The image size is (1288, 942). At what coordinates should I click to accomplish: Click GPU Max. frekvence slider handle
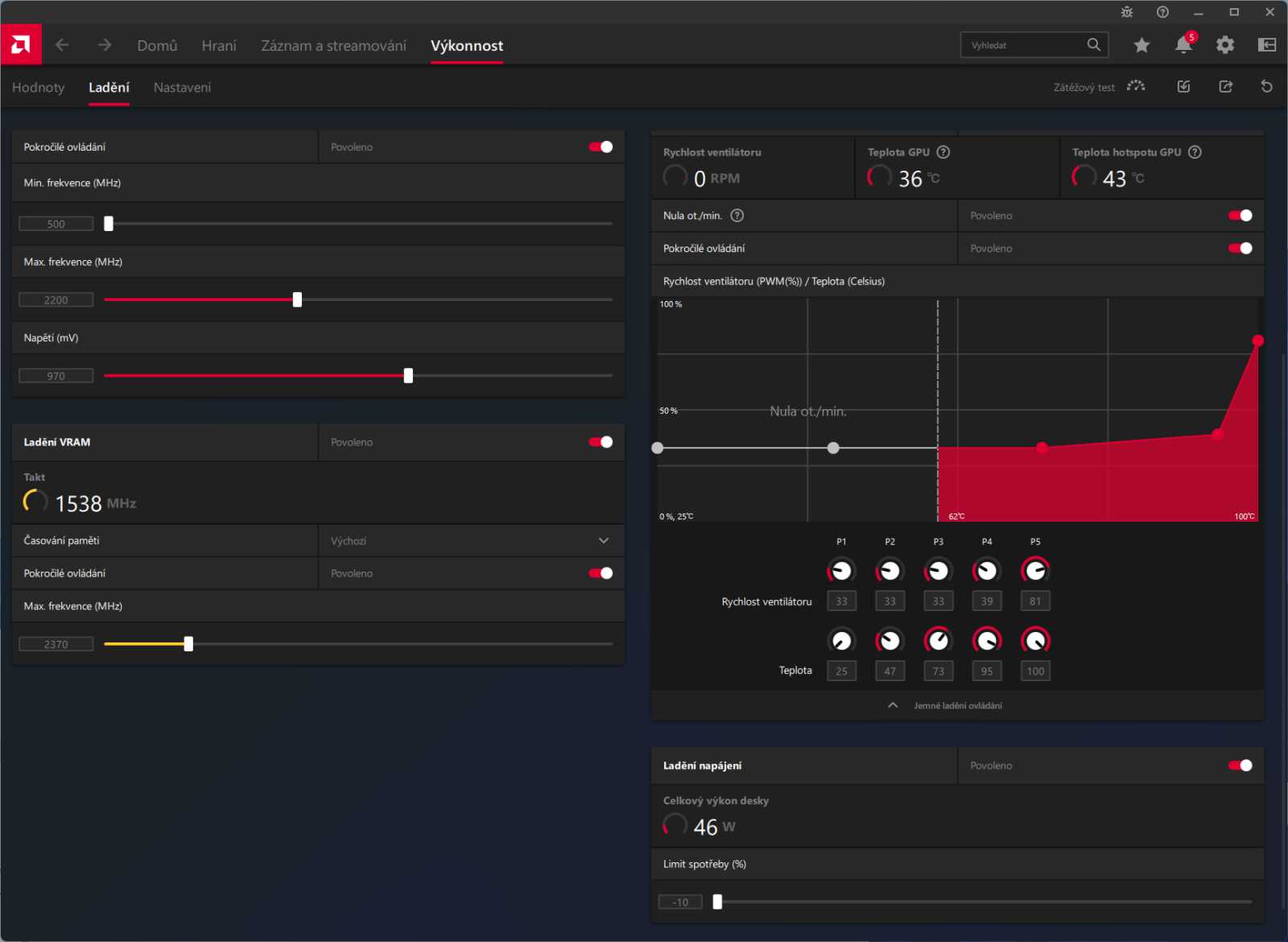[x=297, y=300]
